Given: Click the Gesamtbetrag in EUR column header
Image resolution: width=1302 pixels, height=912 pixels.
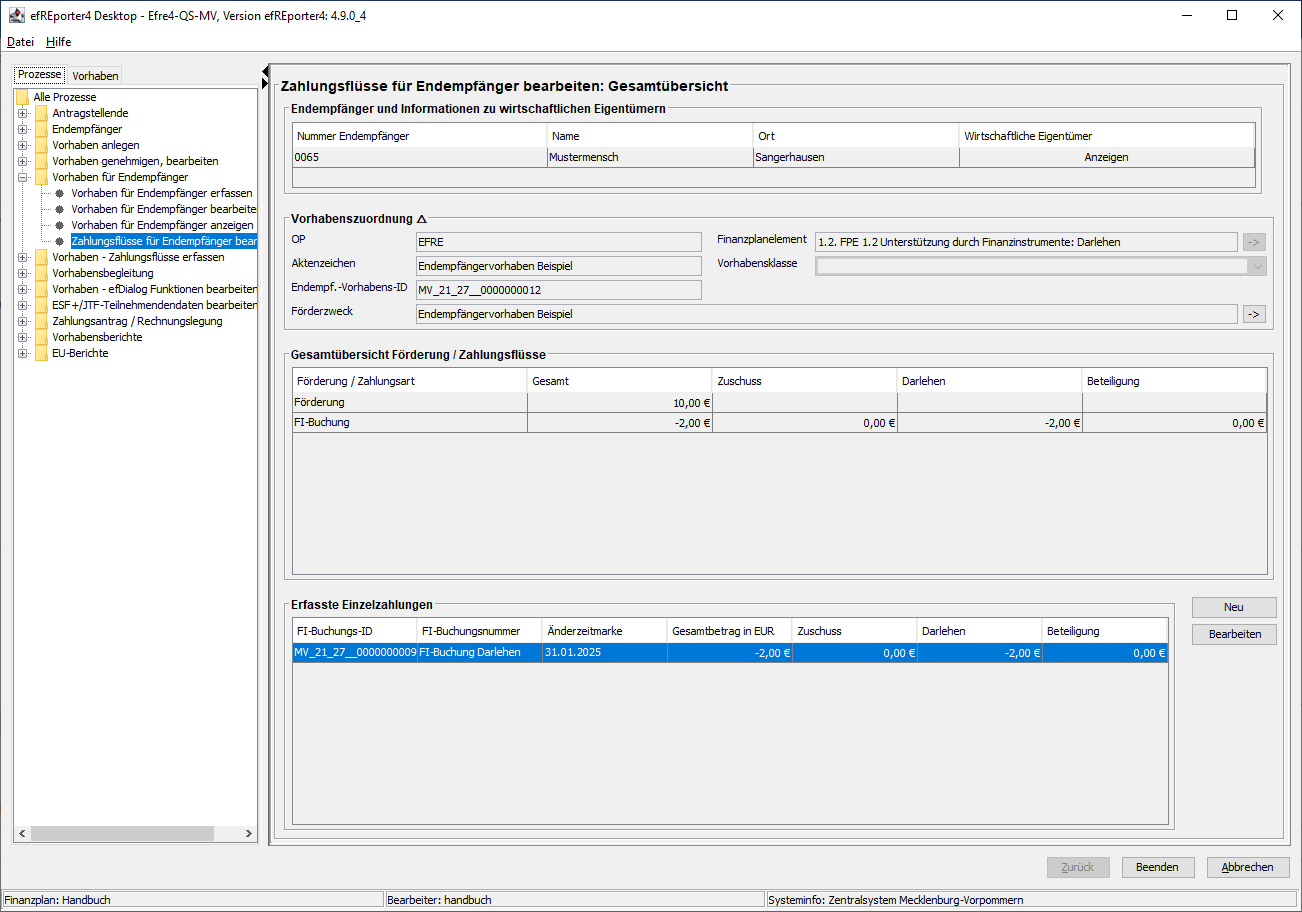Looking at the screenshot, I should pos(729,631).
